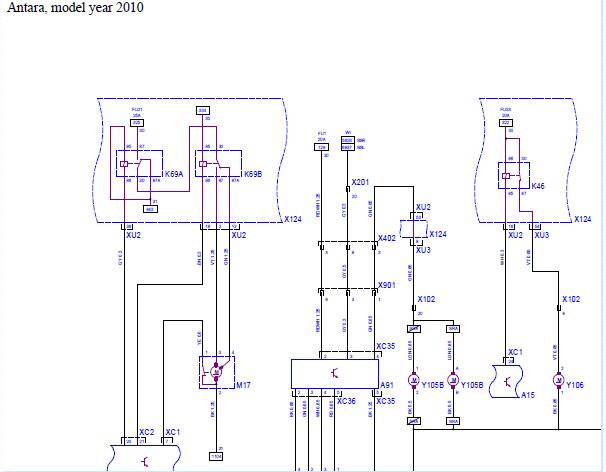This screenshot has height=472, width=606.
Task: Click the Y105B label nearest the A91 module
Action: pyautogui.click(x=433, y=385)
